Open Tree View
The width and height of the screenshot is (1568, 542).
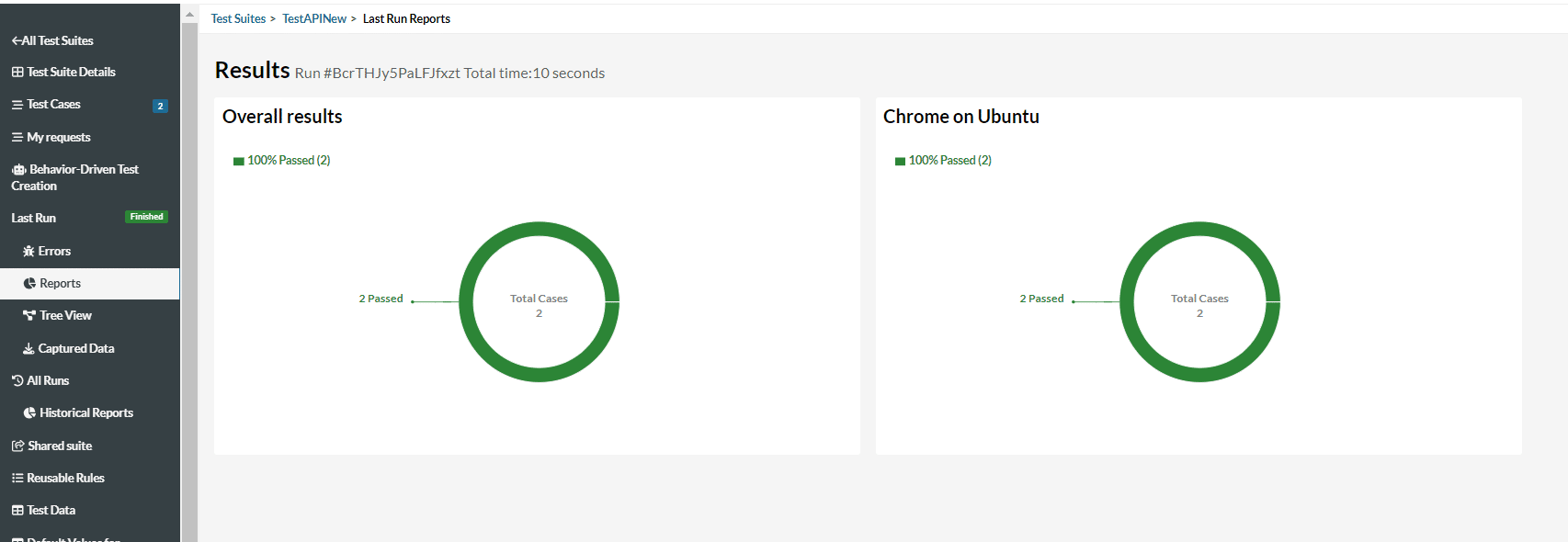[57, 315]
